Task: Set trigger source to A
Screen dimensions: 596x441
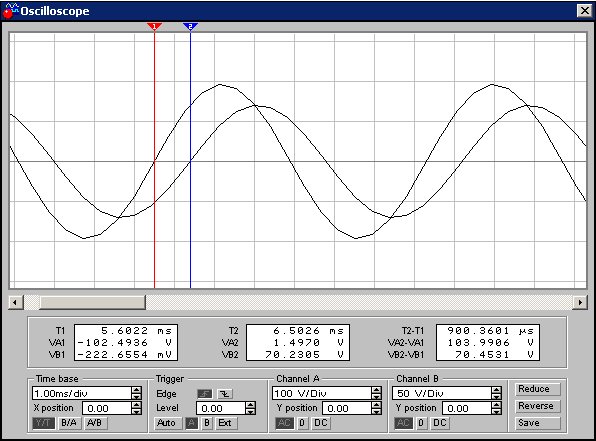Action: coord(192,423)
